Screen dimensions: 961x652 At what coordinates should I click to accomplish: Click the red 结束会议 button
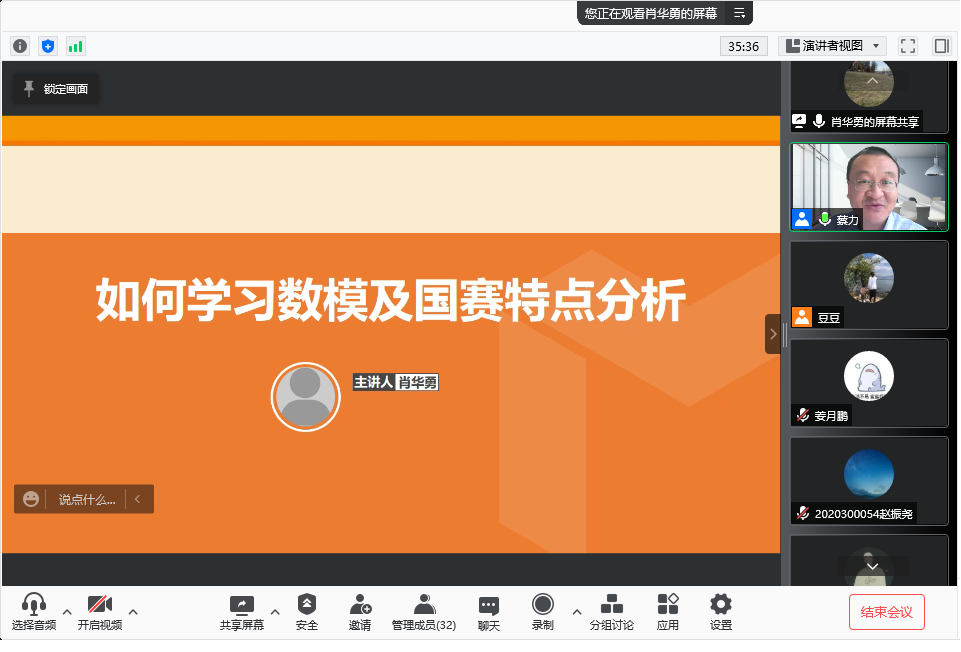tap(887, 612)
